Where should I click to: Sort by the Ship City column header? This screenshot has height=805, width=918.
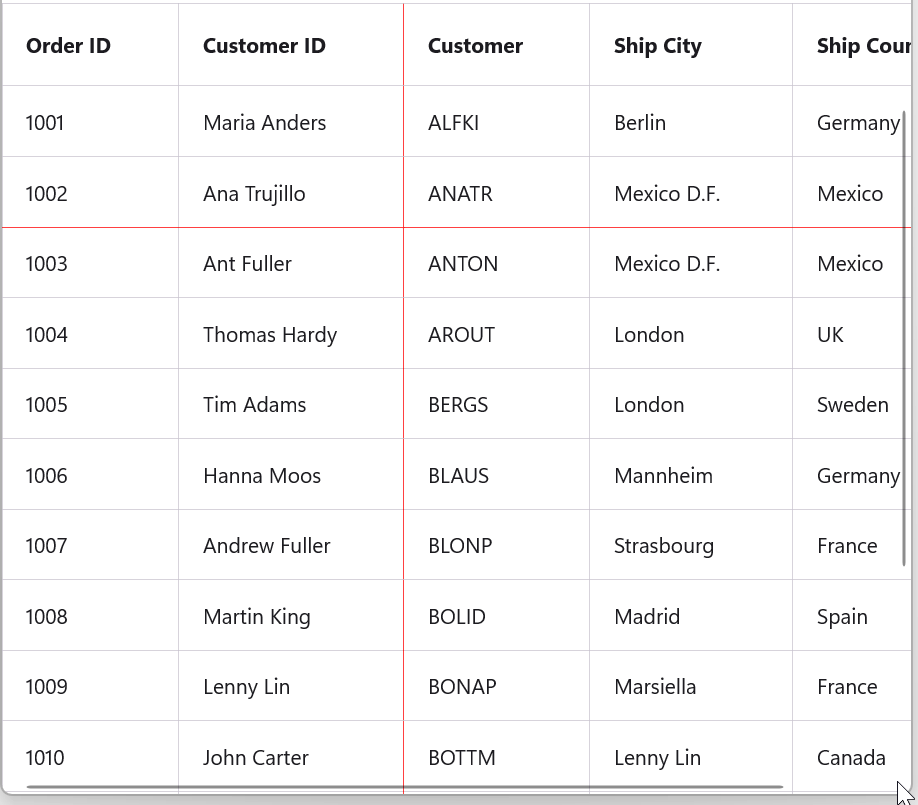click(657, 46)
